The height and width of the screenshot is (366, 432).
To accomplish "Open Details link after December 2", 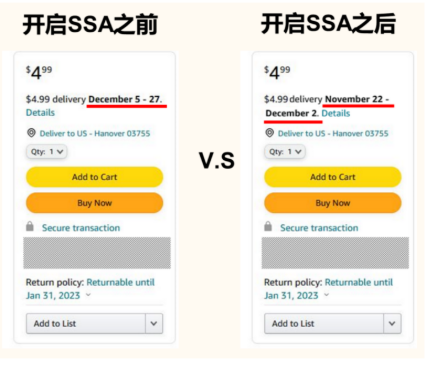I will [x=336, y=113].
